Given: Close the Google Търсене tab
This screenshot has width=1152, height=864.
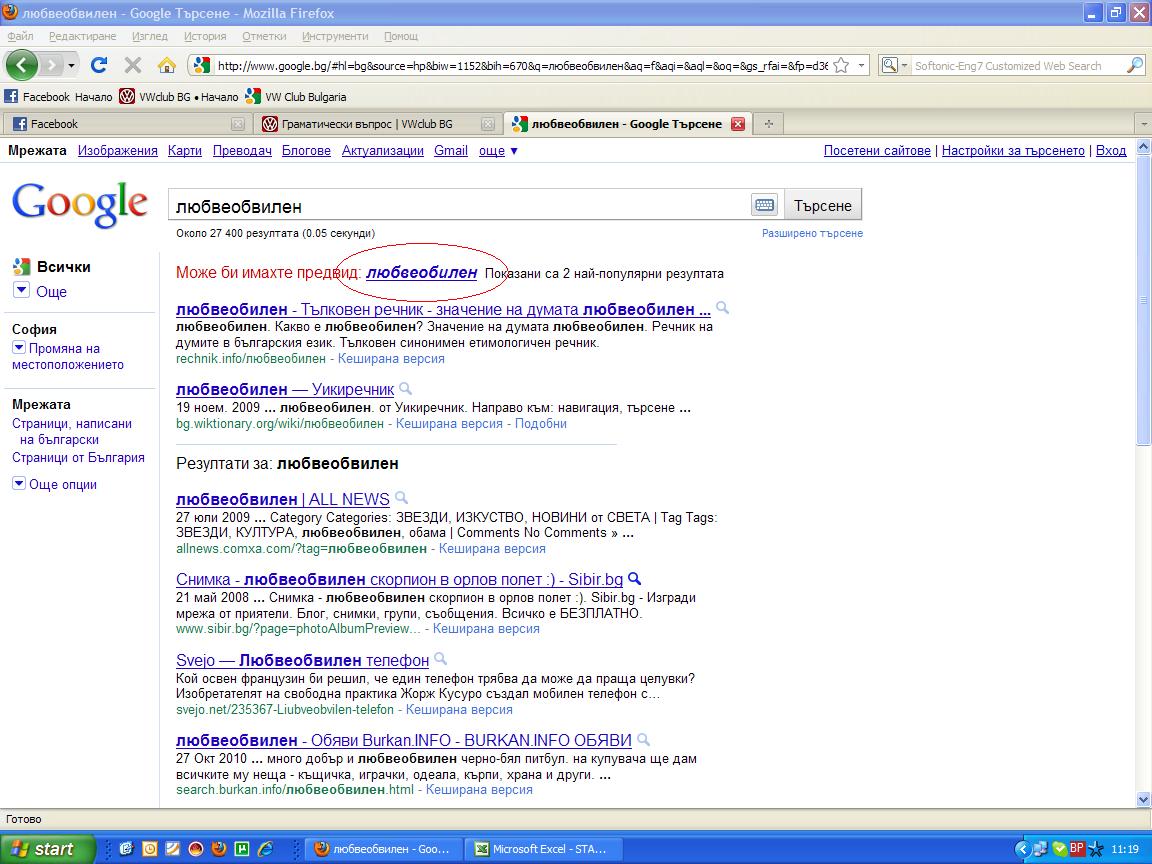Looking at the screenshot, I should point(738,124).
